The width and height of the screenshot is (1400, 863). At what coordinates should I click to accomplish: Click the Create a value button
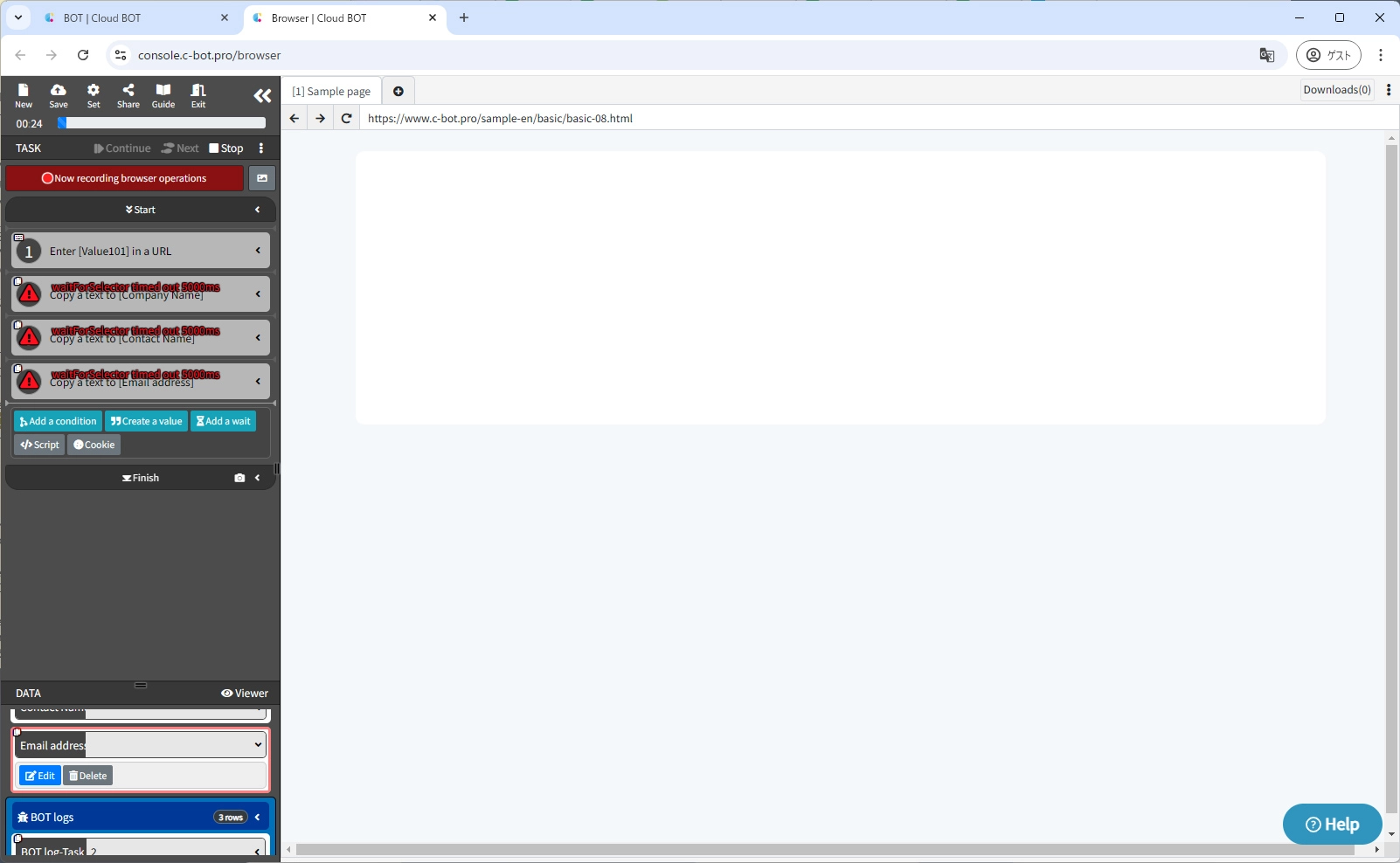[146, 421]
